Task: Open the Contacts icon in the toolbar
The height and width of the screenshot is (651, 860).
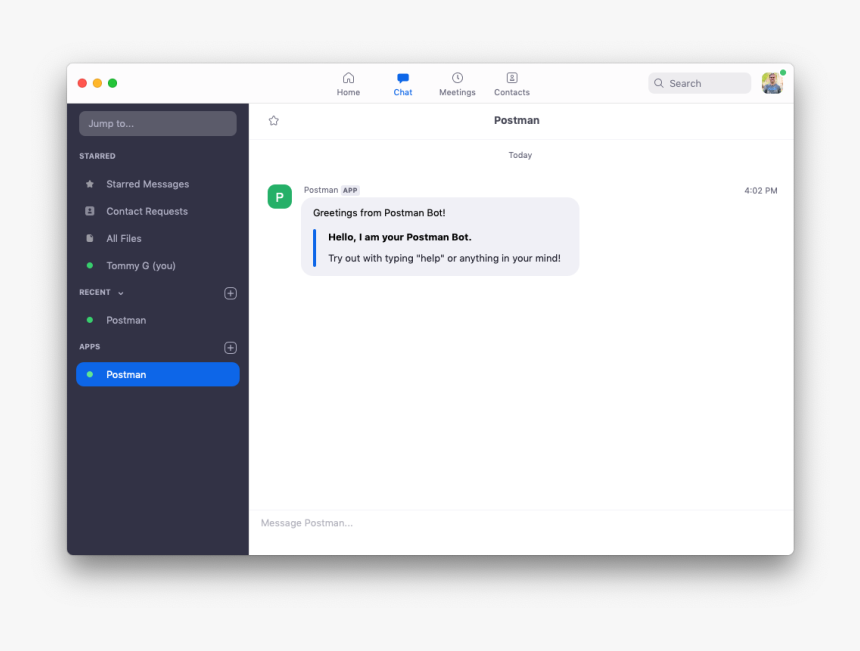Action: [511, 83]
